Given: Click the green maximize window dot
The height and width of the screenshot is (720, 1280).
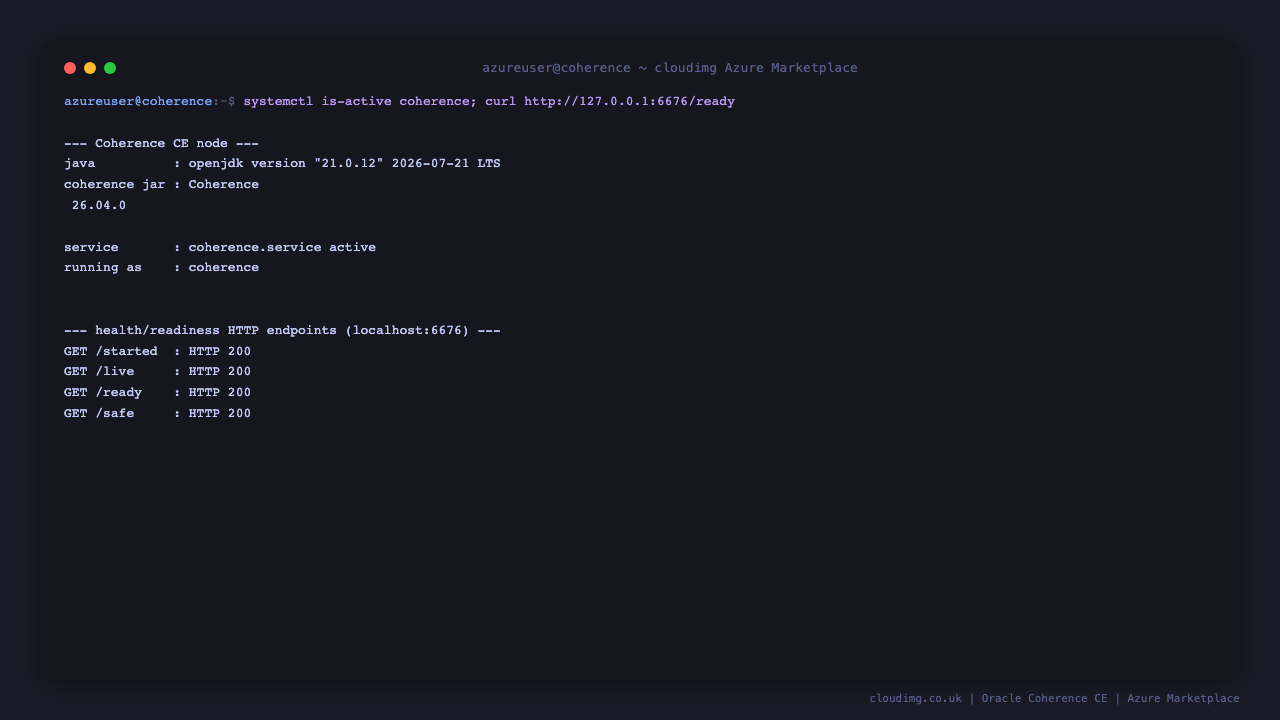Looking at the screenshot, I should (110, 68).
